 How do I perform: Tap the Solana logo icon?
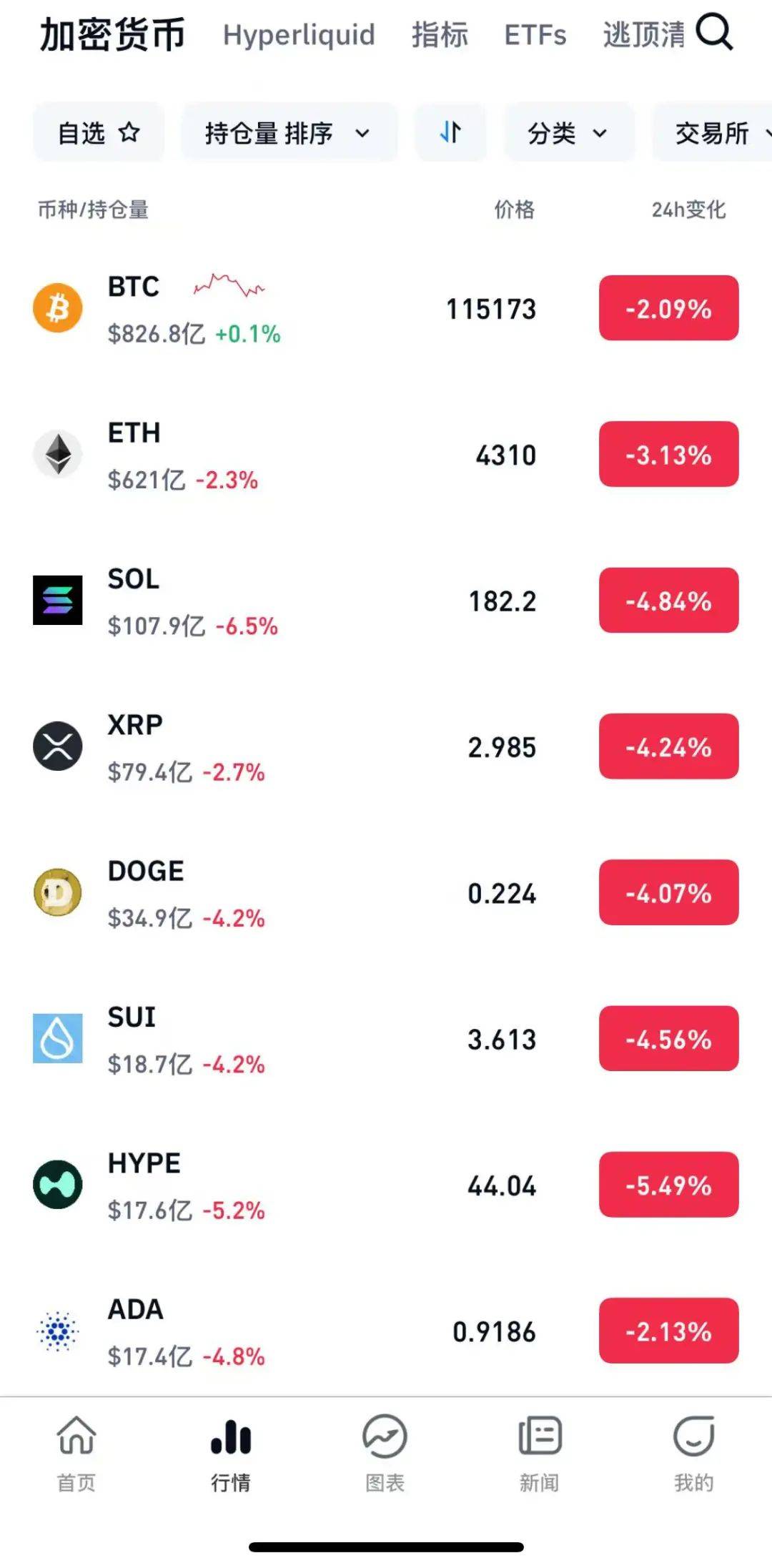pyautogui.click(x=58, y=600)
